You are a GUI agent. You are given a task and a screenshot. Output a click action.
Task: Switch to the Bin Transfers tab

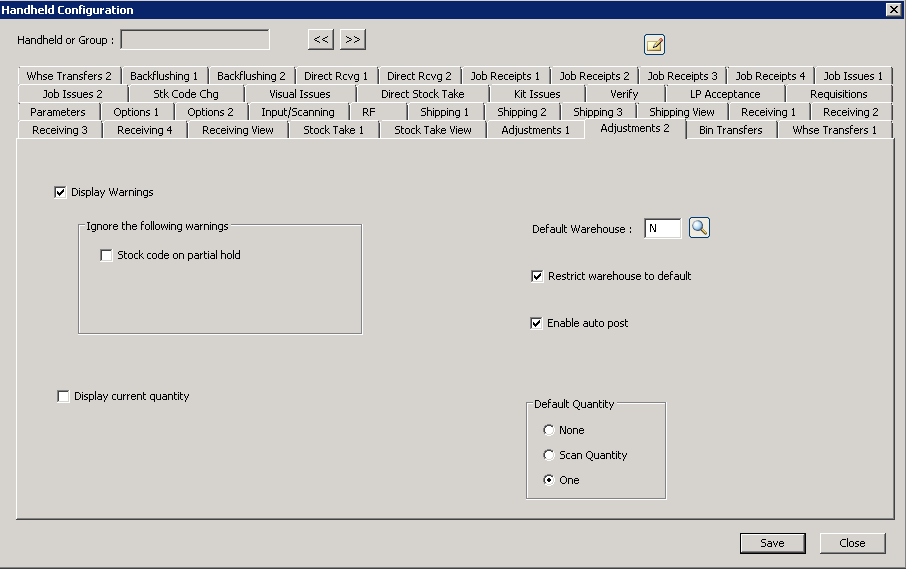point(730,130)
